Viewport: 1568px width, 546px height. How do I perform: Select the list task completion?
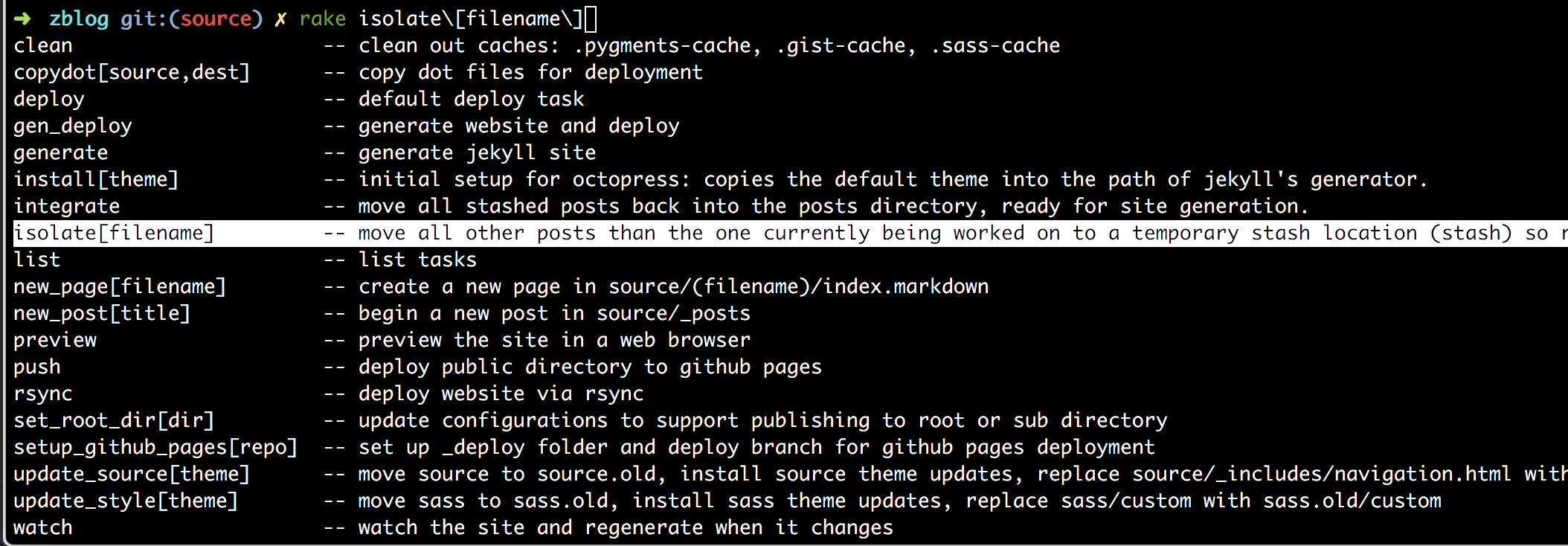(x=37, y=260)
